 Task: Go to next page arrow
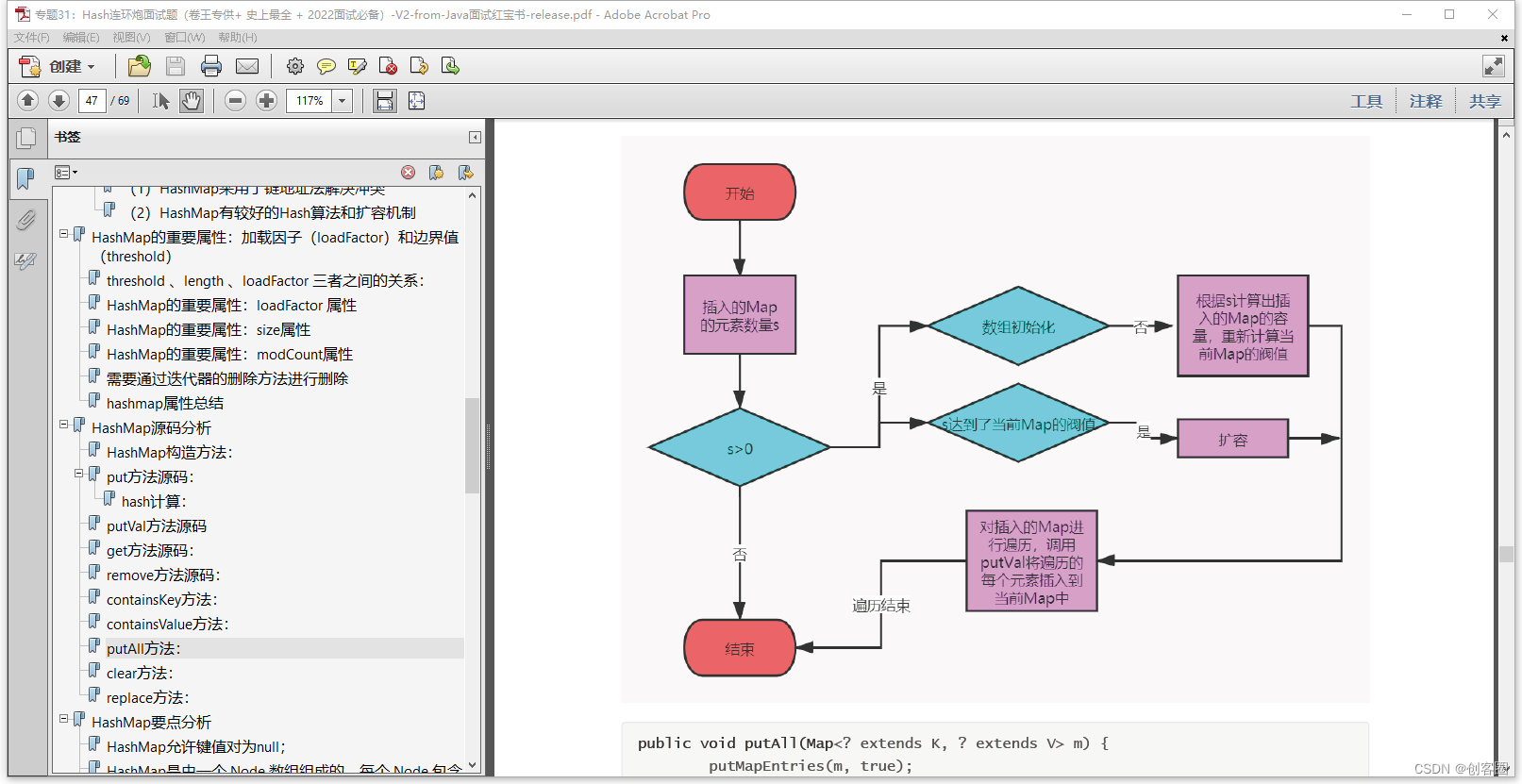point(59,100)
